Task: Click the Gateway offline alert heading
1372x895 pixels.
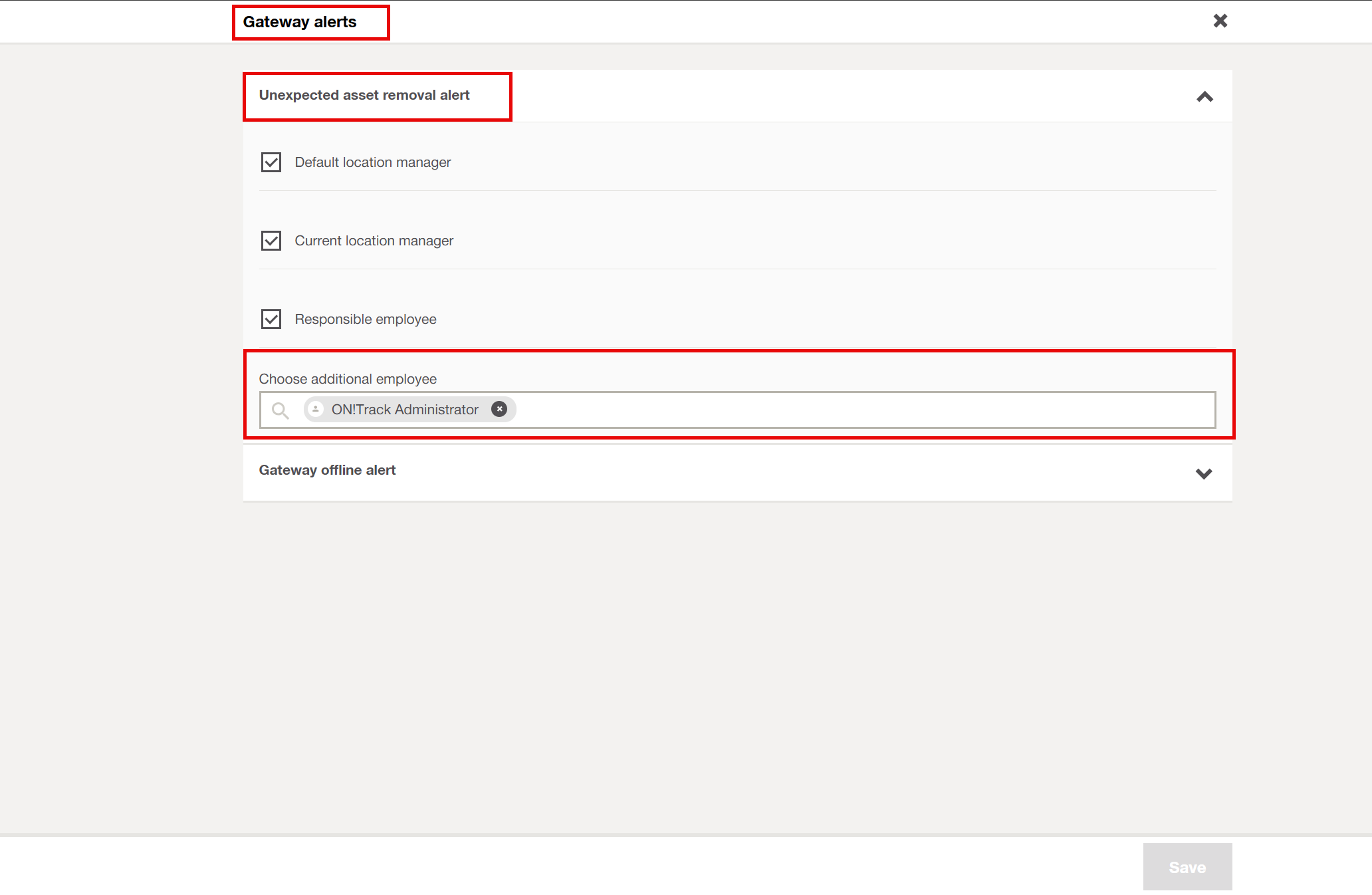Action: [327, 470]
